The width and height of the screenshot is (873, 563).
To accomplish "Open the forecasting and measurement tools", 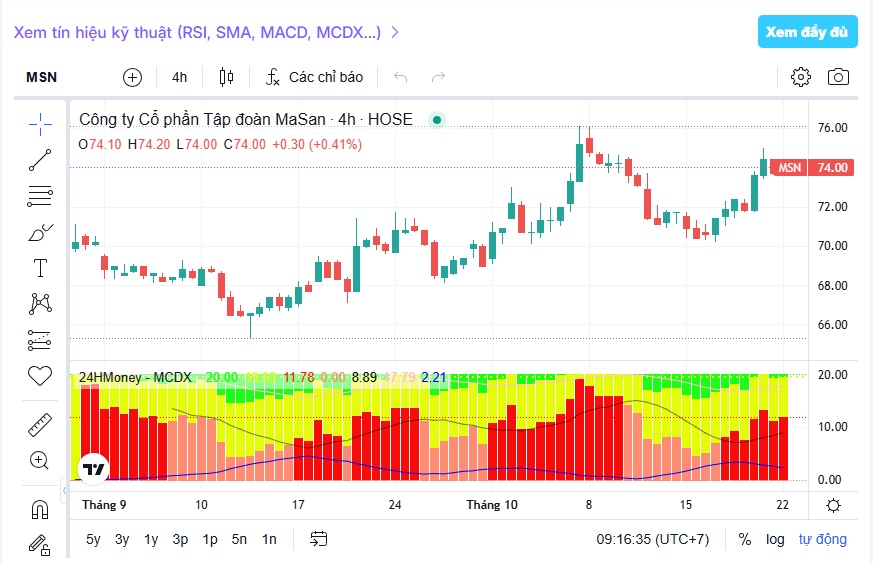I will (40, 340).
